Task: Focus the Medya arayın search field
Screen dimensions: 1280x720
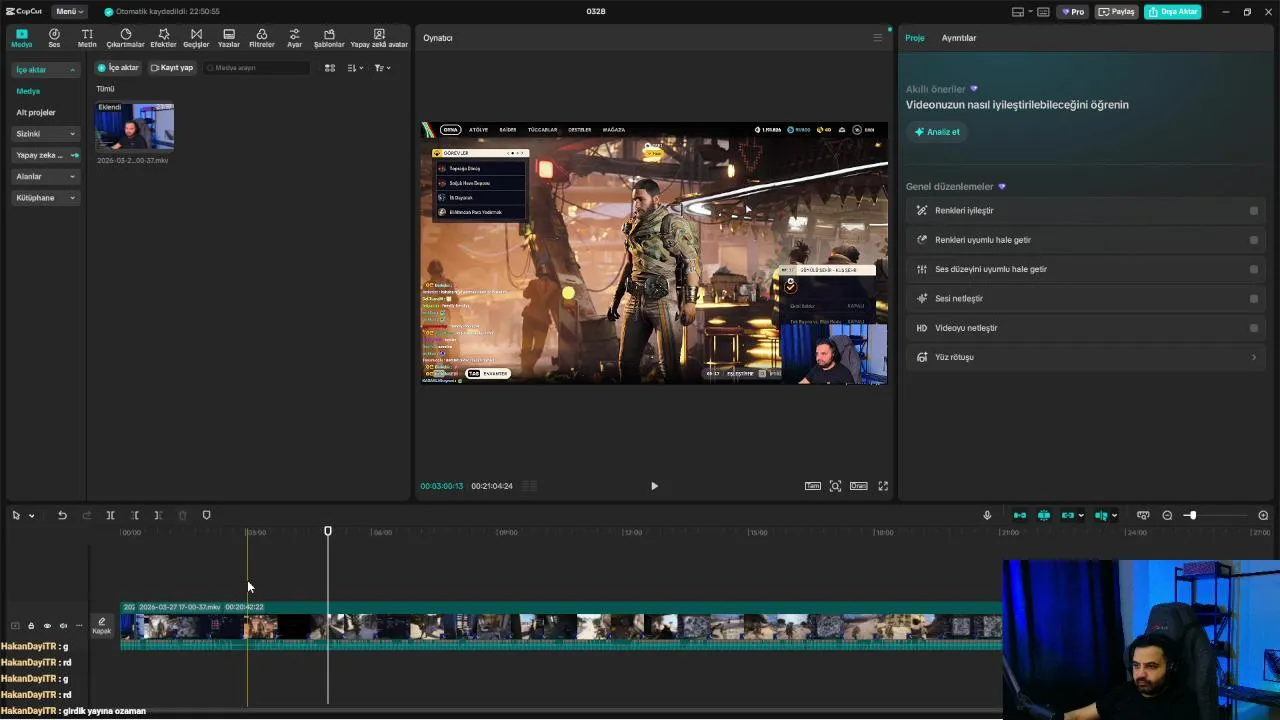Action: (x=256, y=68)
